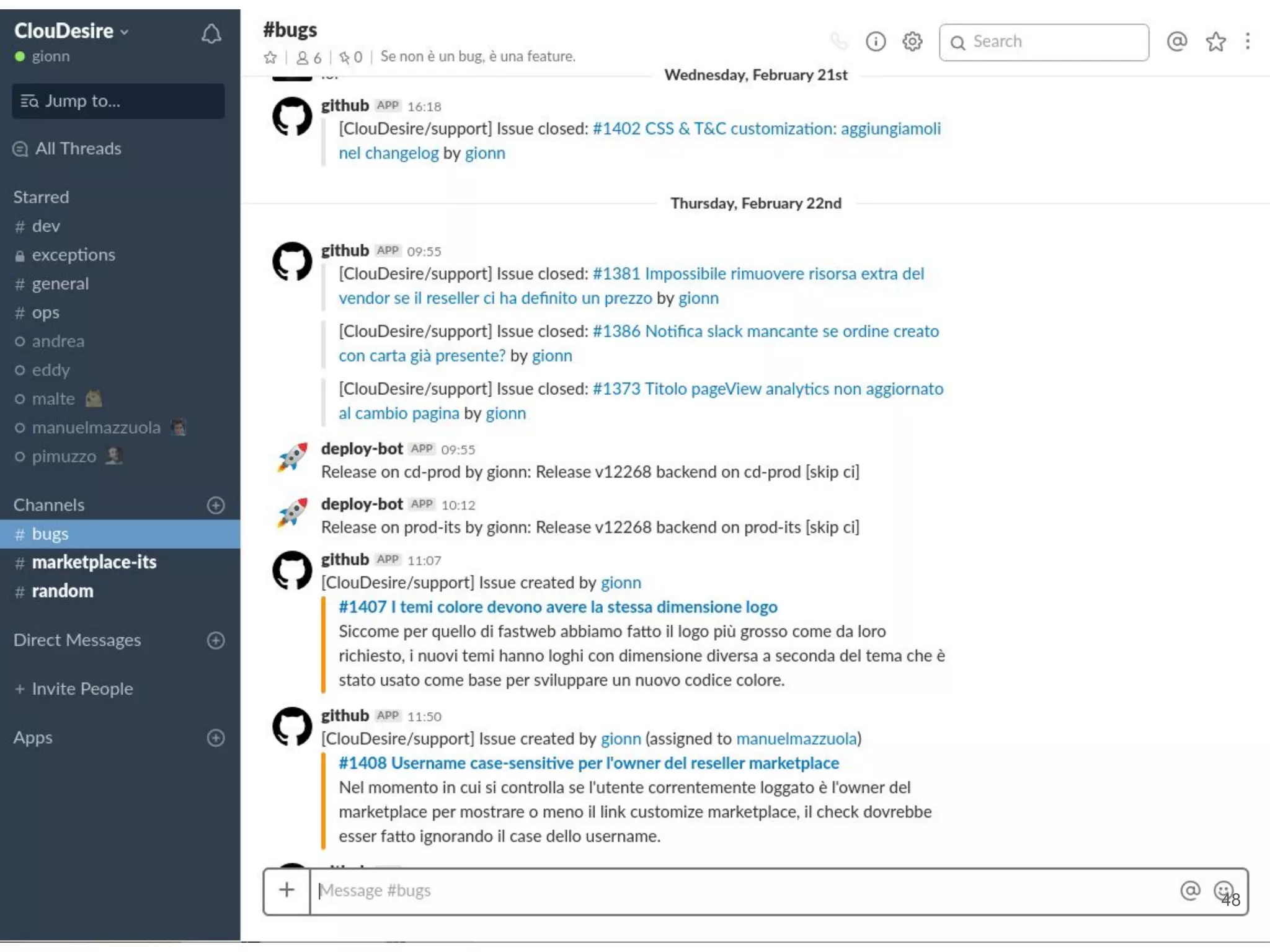1270x952 pixels.
Task: Click the channel details info icon
Action: point(875,42)
